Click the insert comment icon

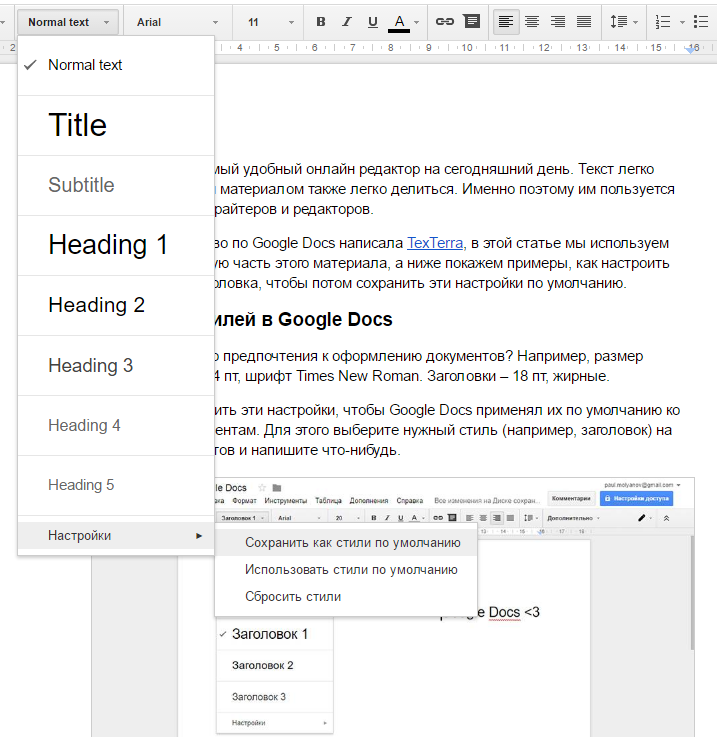click(x=471, y=22)
